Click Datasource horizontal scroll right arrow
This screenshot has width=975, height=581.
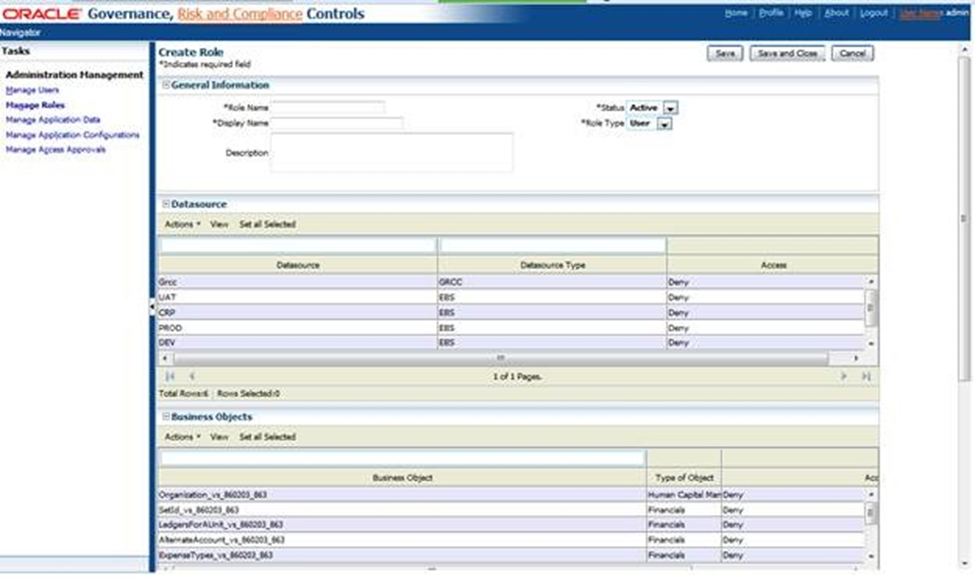click(x=856, y=358)
